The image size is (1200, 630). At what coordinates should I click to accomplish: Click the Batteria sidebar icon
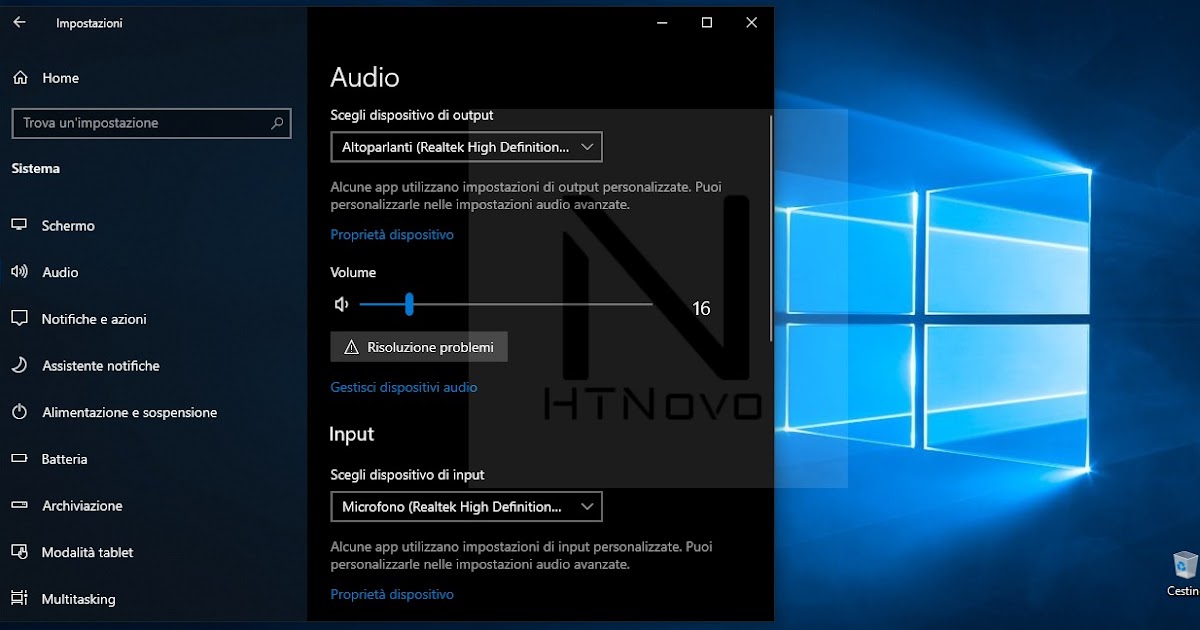[x=20, y=458]
